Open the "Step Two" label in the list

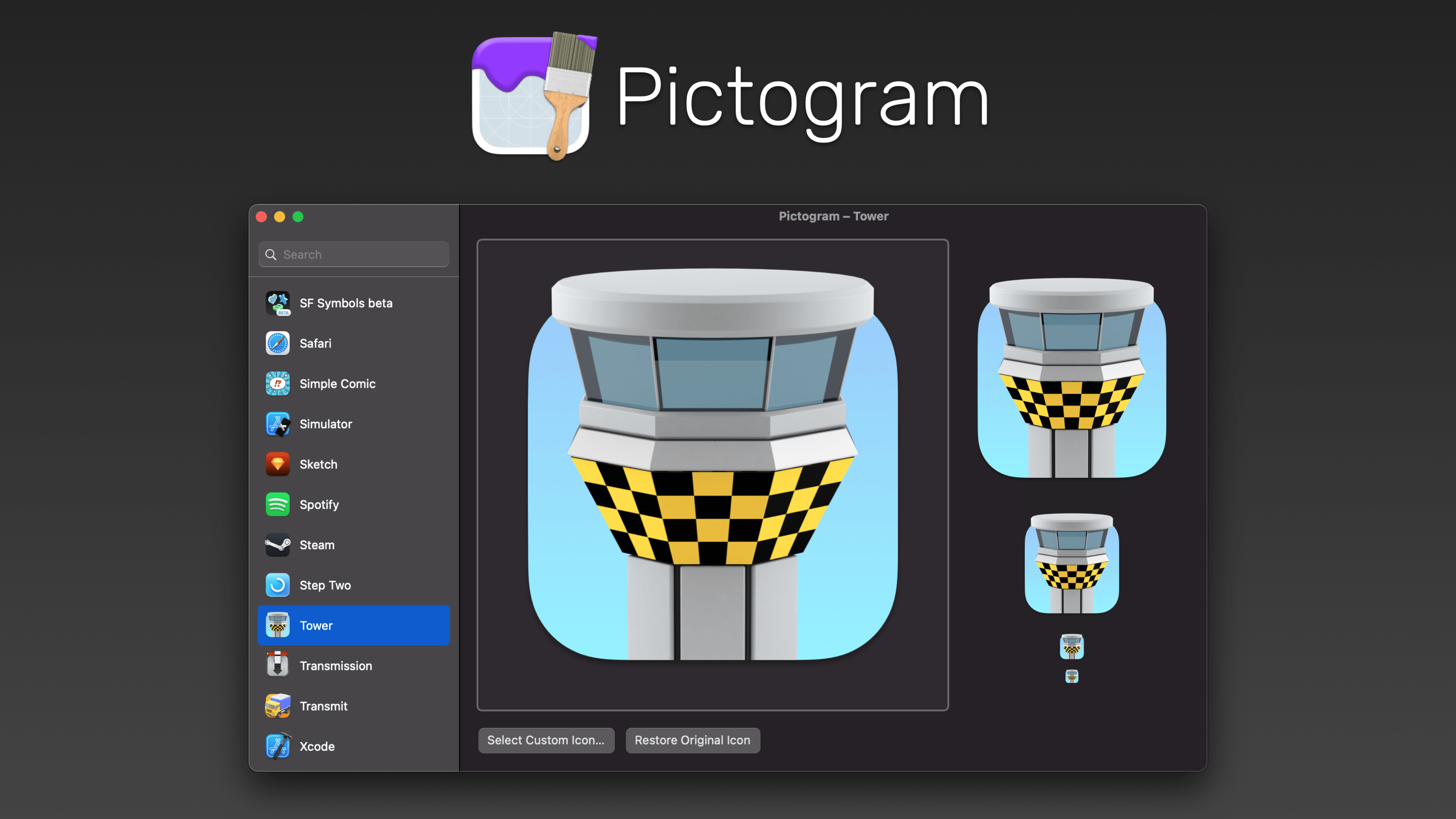tap(325, 585)
